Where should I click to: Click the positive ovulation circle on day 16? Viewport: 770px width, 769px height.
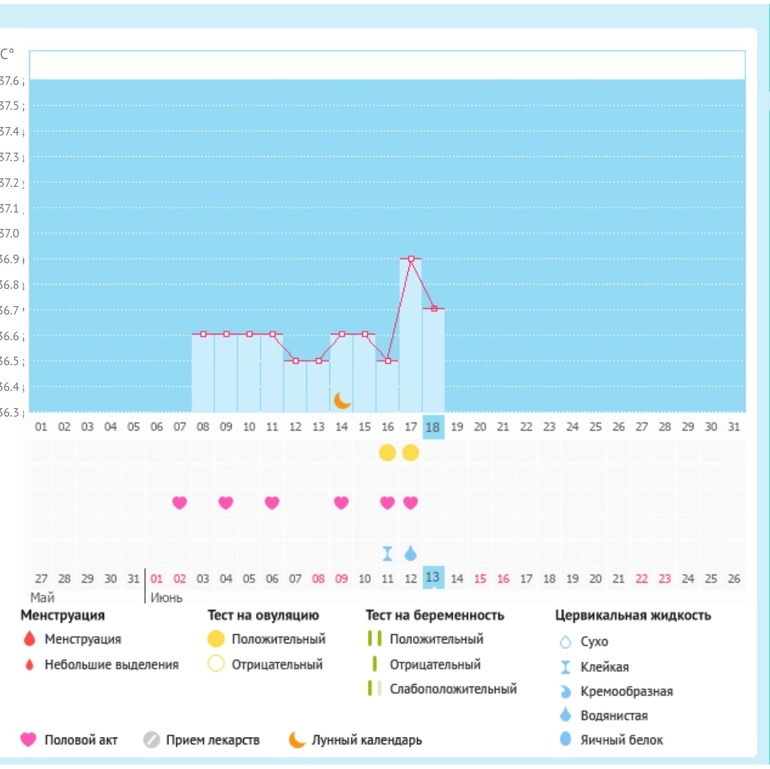[x=387, y=453]
